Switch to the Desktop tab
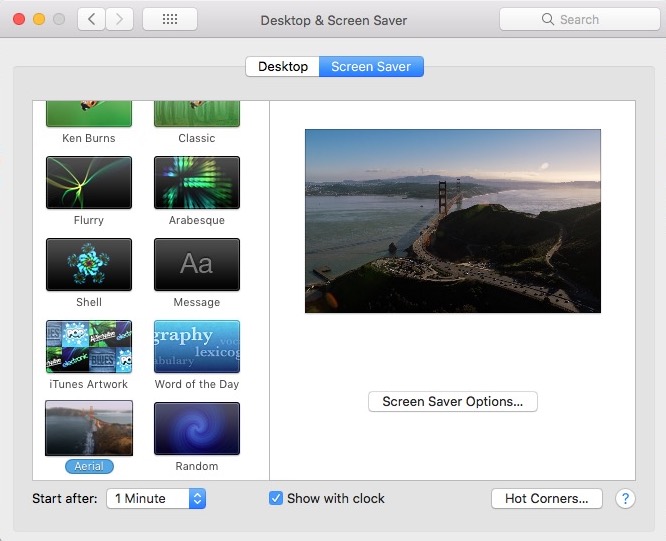The width and height of the screenshot is (666, 541). coord(283,67)
